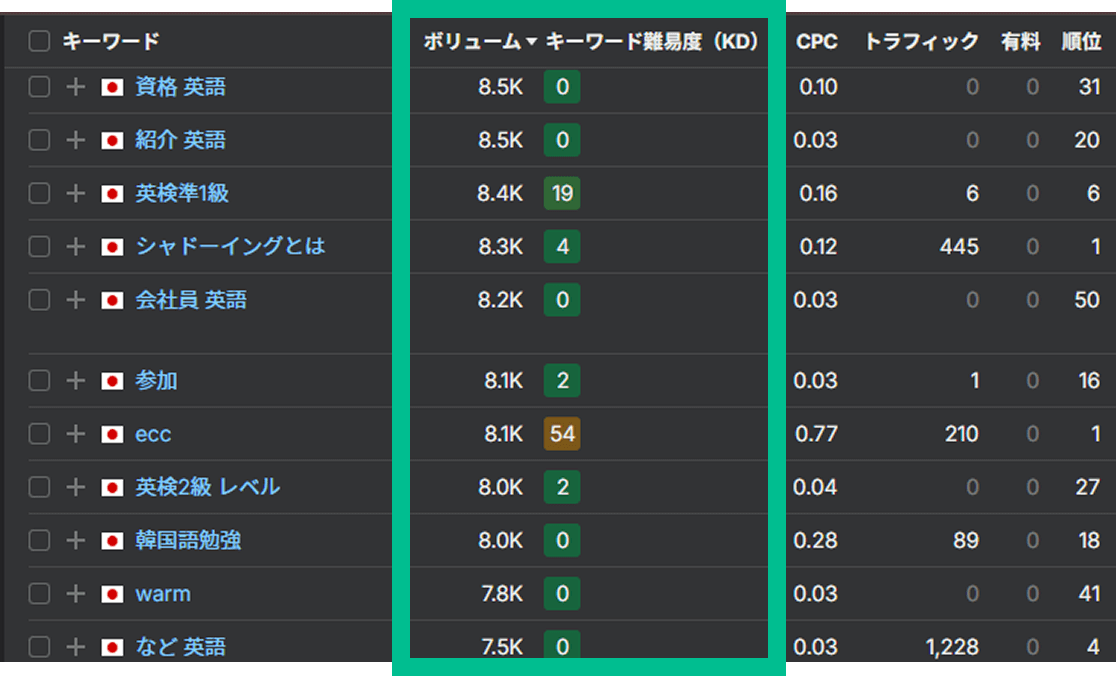
Task: Click the plus icon next to 会社員 英語
Action: 75,300
